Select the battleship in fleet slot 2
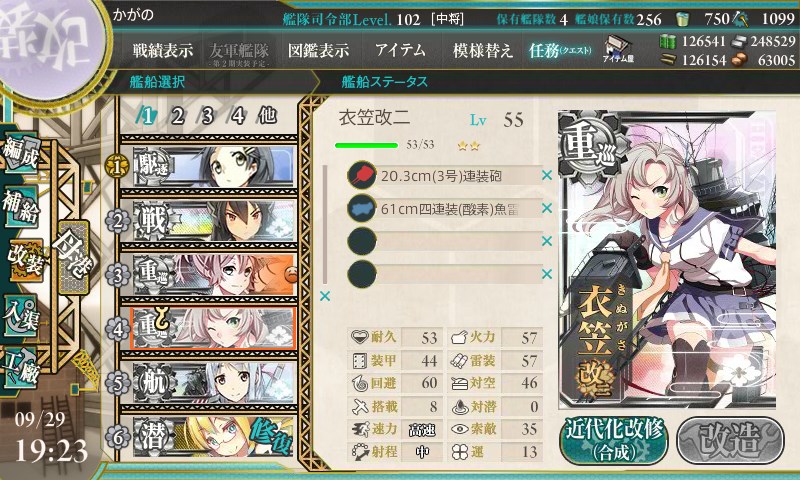 point(213,221)
